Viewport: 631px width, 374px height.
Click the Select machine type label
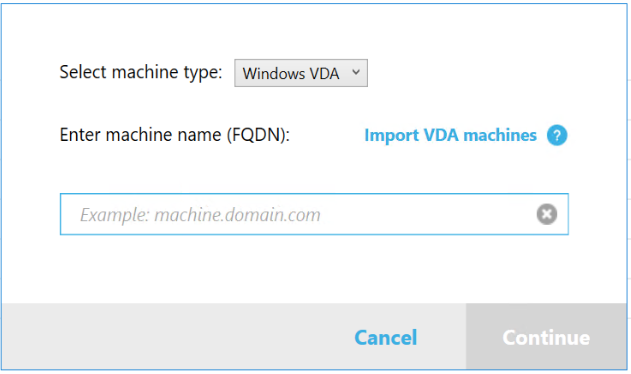[141, 72]
